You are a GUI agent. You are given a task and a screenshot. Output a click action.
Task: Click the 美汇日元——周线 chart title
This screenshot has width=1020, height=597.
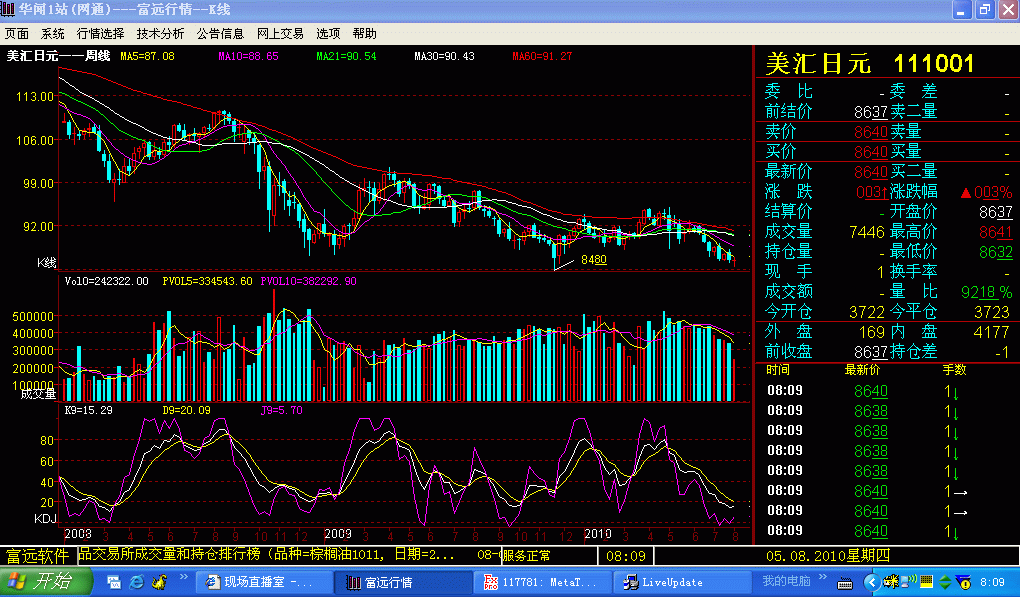click(58, 56)
